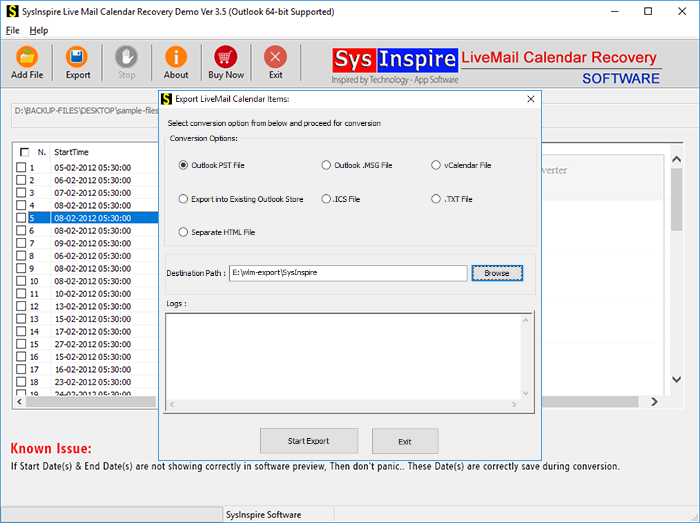
Task: Check the checkbox for row 10
Action: click(x=21, y=281)
